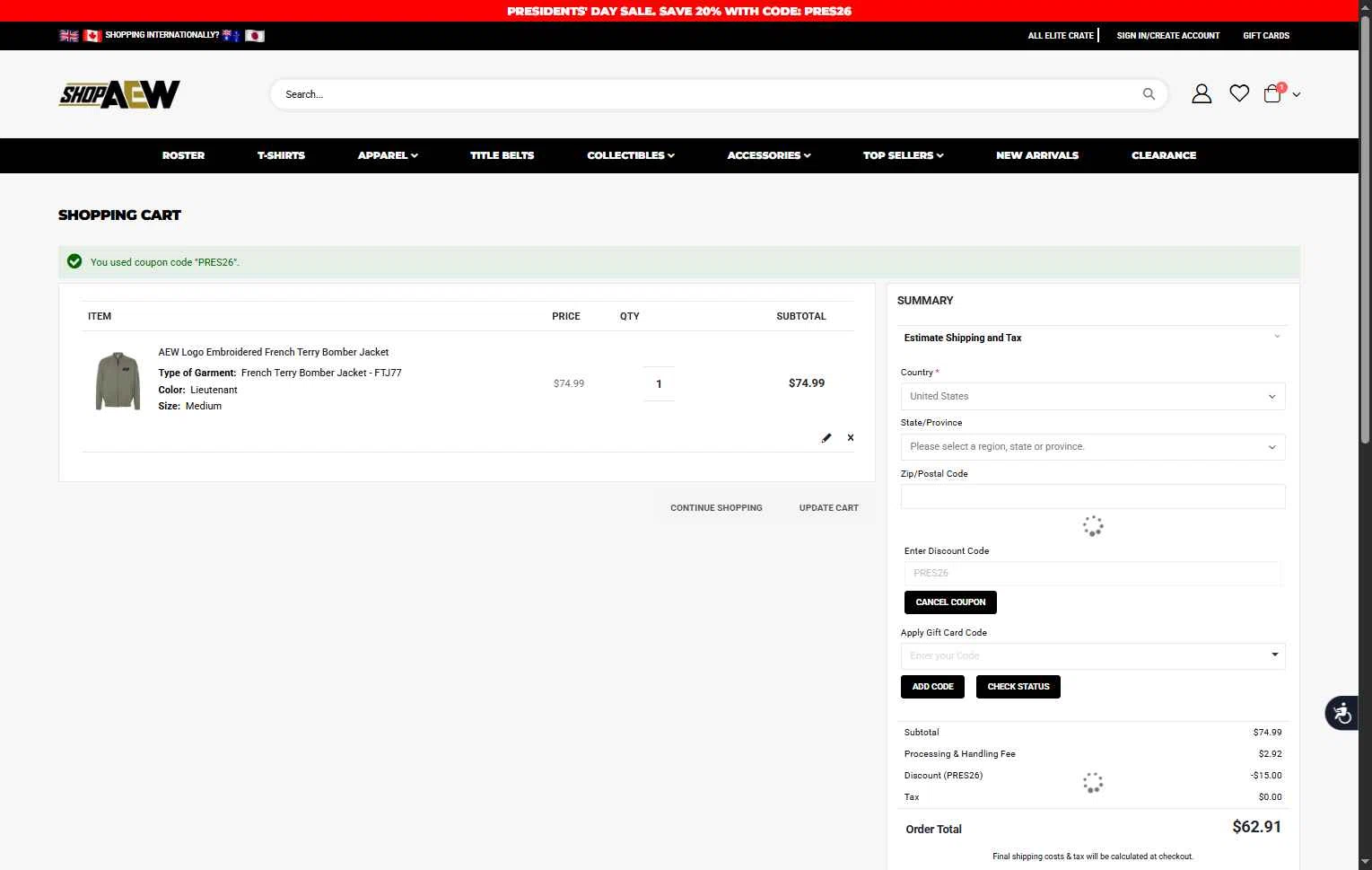Click the Presidents' Day Sale banner
This screenshot has height=870, width=1372.
(679, 11)
